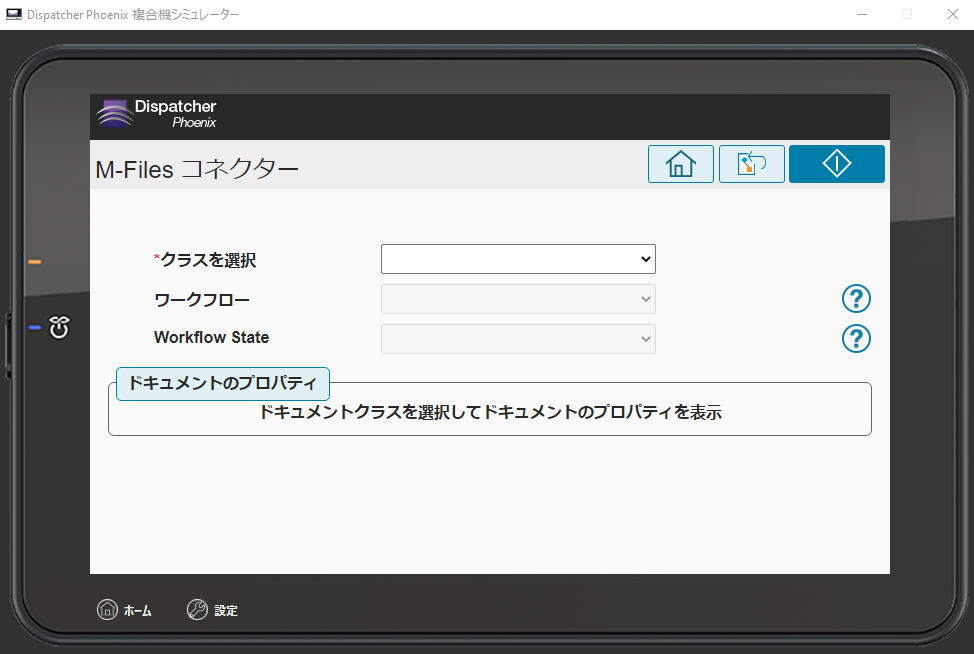The height and width of the screenshot is (654, 974).
Task: Close the Dispatcher Phoenix simulator window
Action: point(953,14)
